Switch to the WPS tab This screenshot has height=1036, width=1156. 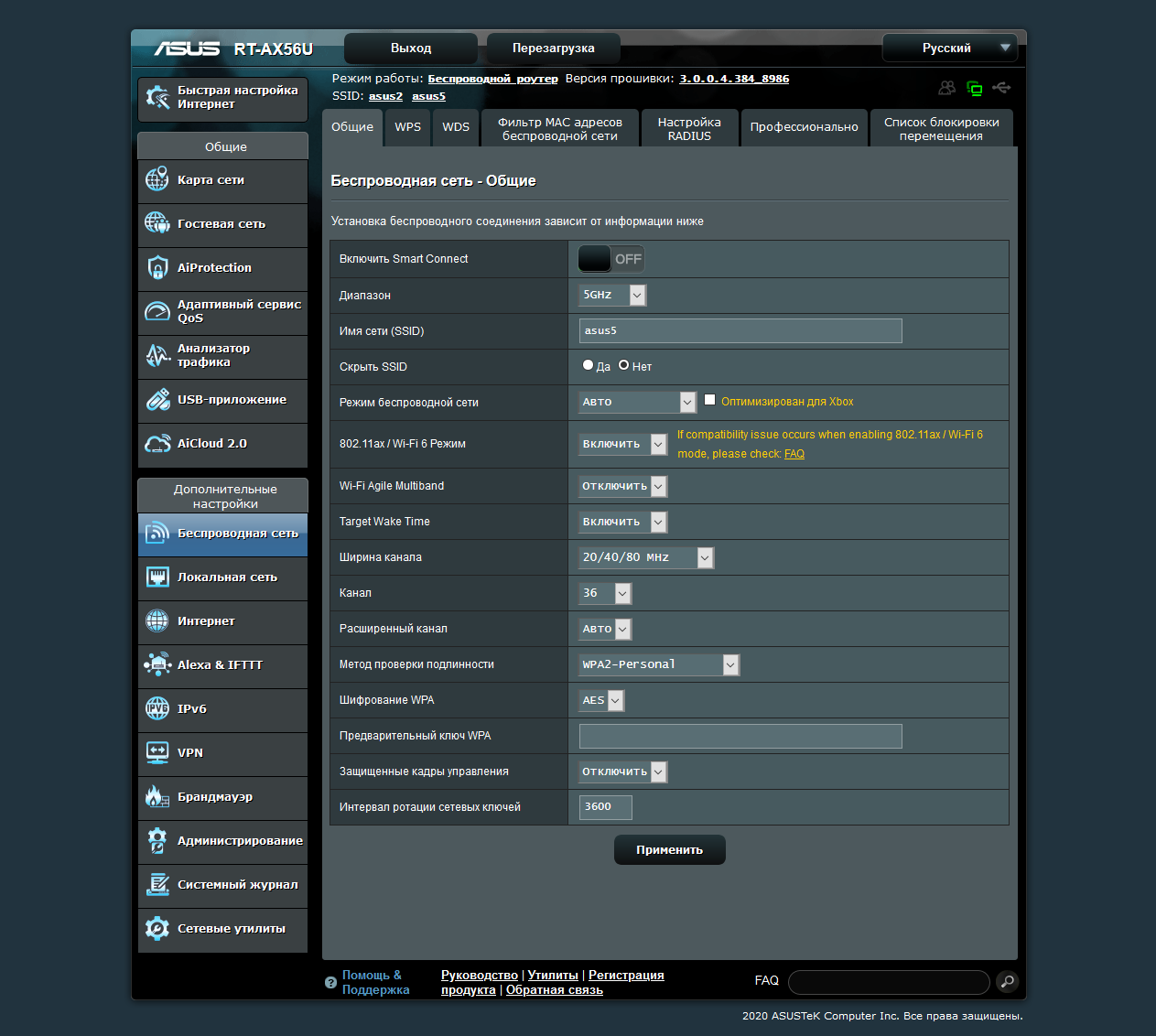click(408, 127)
